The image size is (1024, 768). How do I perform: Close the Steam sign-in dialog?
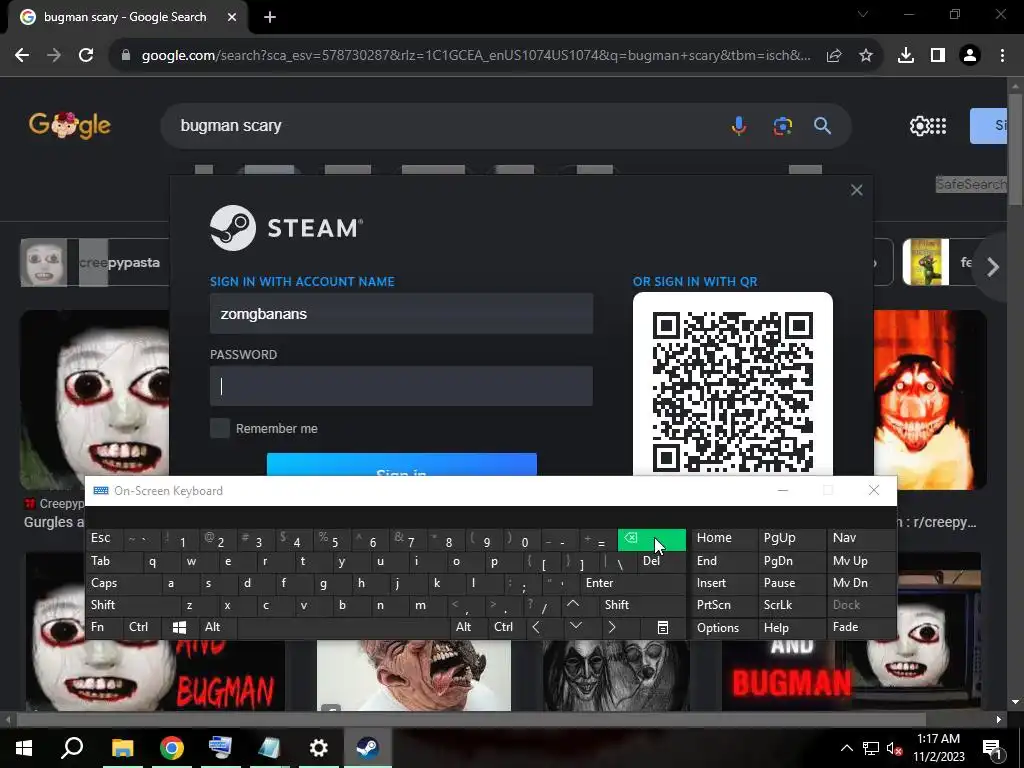[x=857, y=190]
